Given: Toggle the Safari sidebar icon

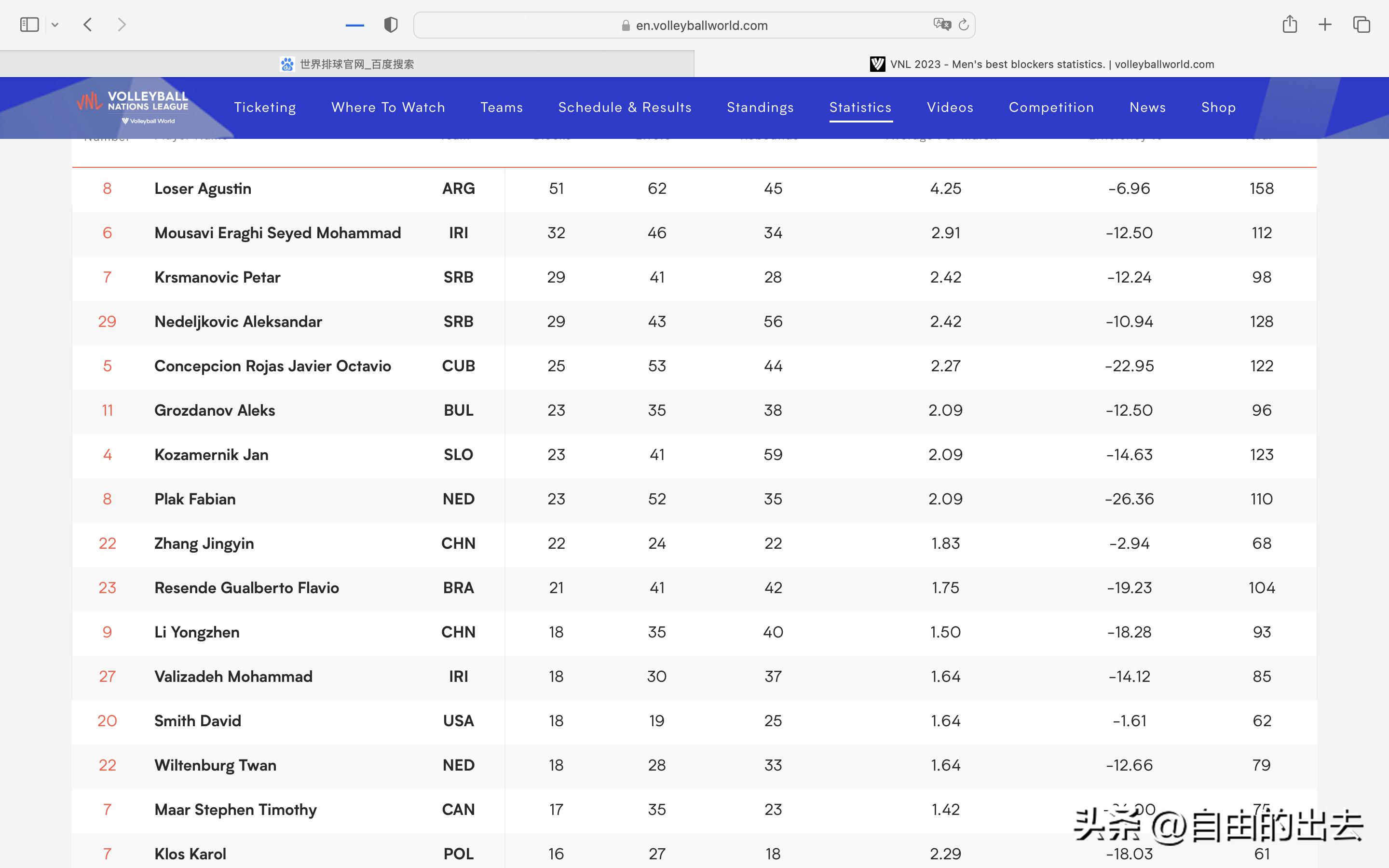Looking at the screenshot, I should pos(29,25).
